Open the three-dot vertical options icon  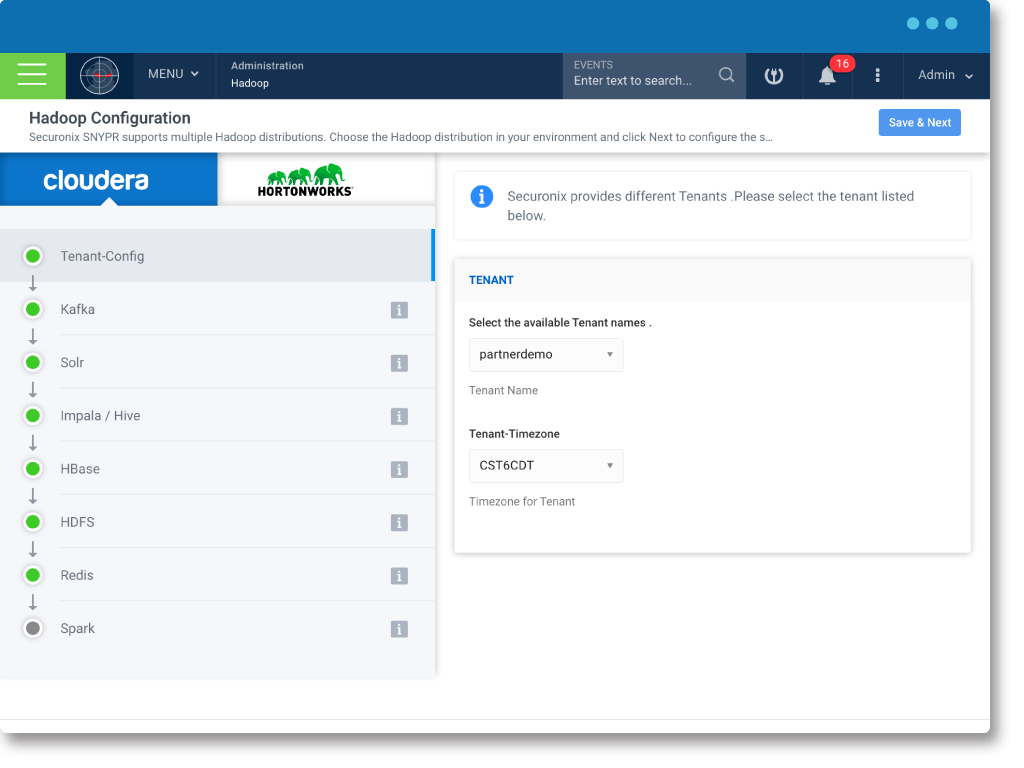point(878,76)
